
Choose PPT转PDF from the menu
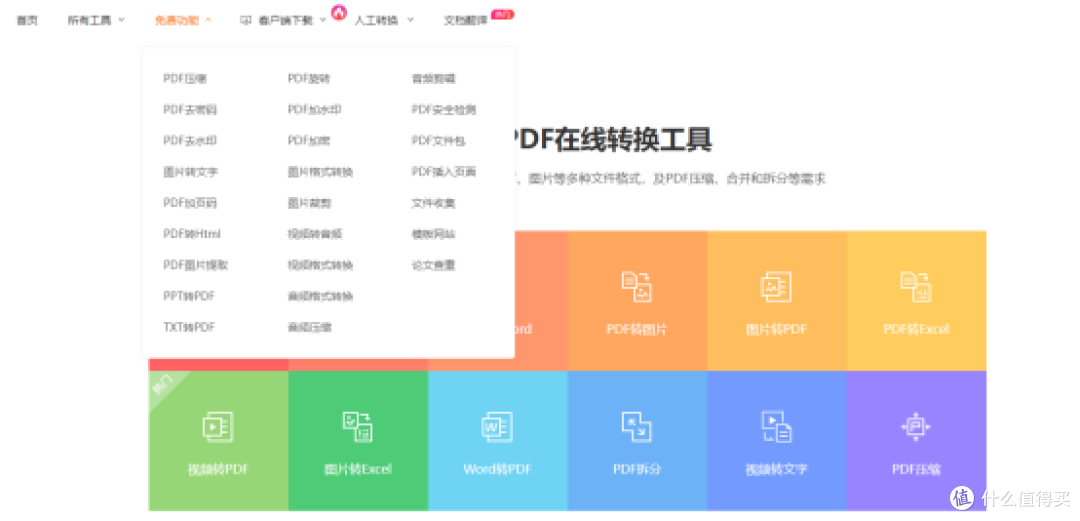pyautogui.click(x=189, y=296)
